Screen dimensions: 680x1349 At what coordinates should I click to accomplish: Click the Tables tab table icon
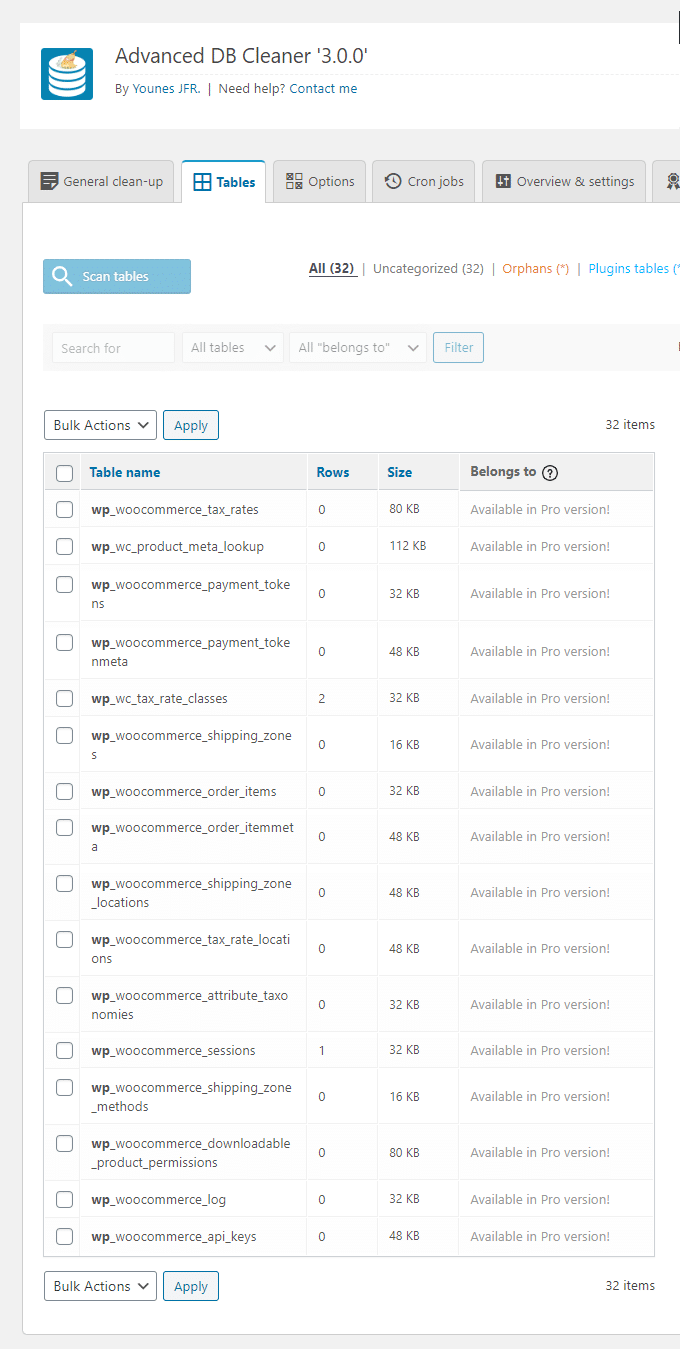tap(202, 182)
